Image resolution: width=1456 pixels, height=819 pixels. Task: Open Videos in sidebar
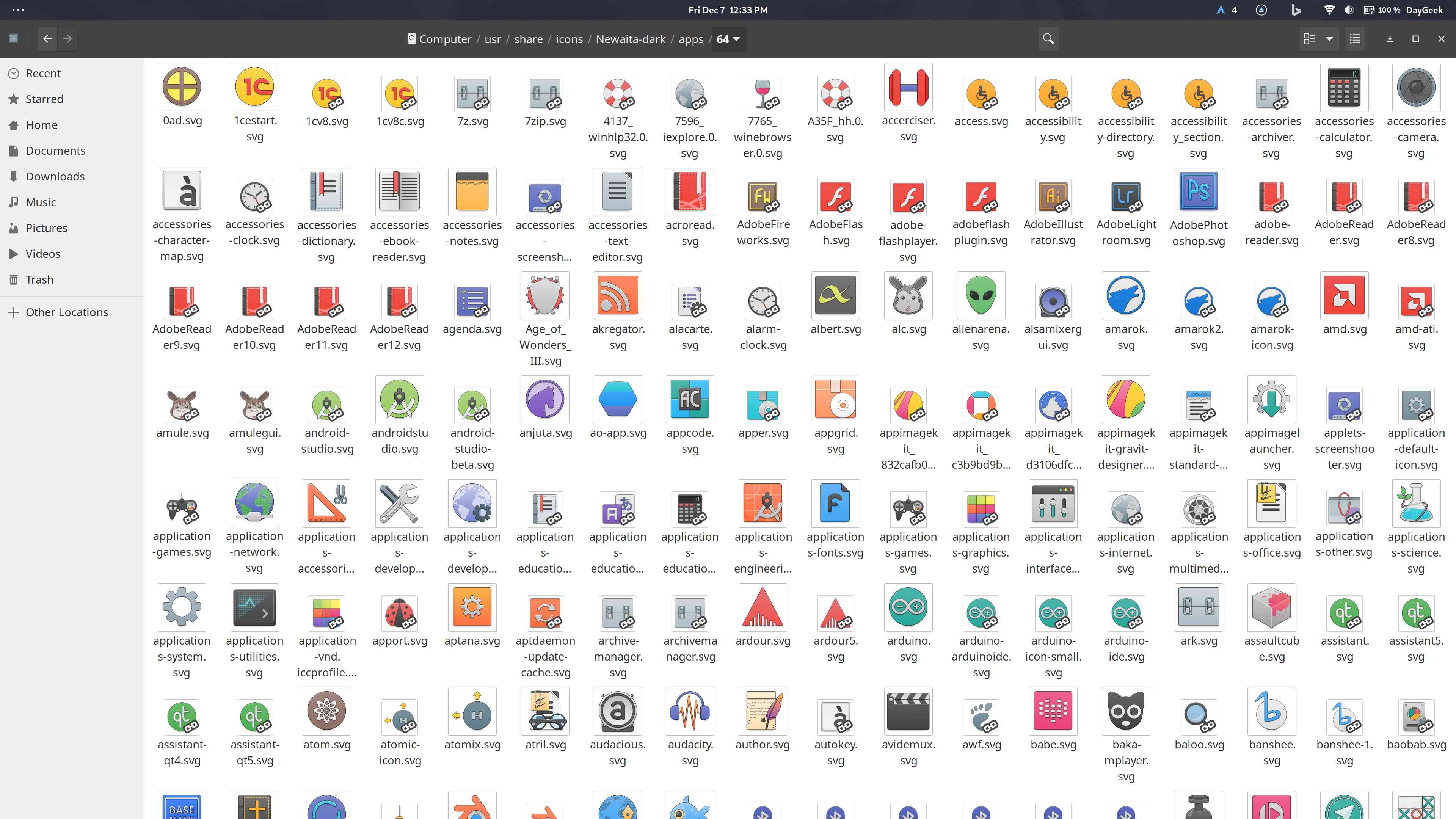(x=71, y=254)
